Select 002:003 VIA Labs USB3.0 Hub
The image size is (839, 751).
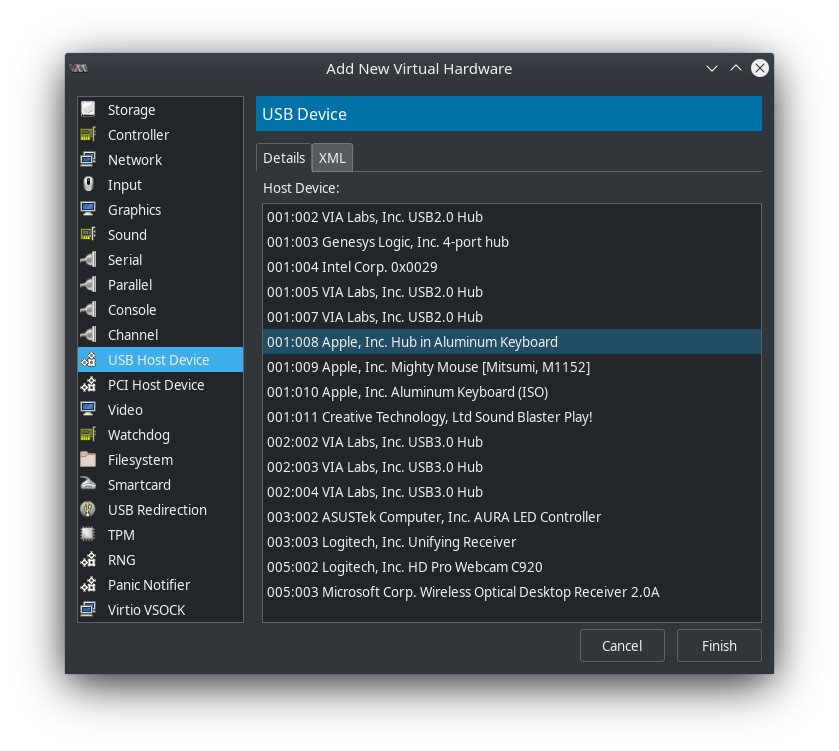[512, 466]
